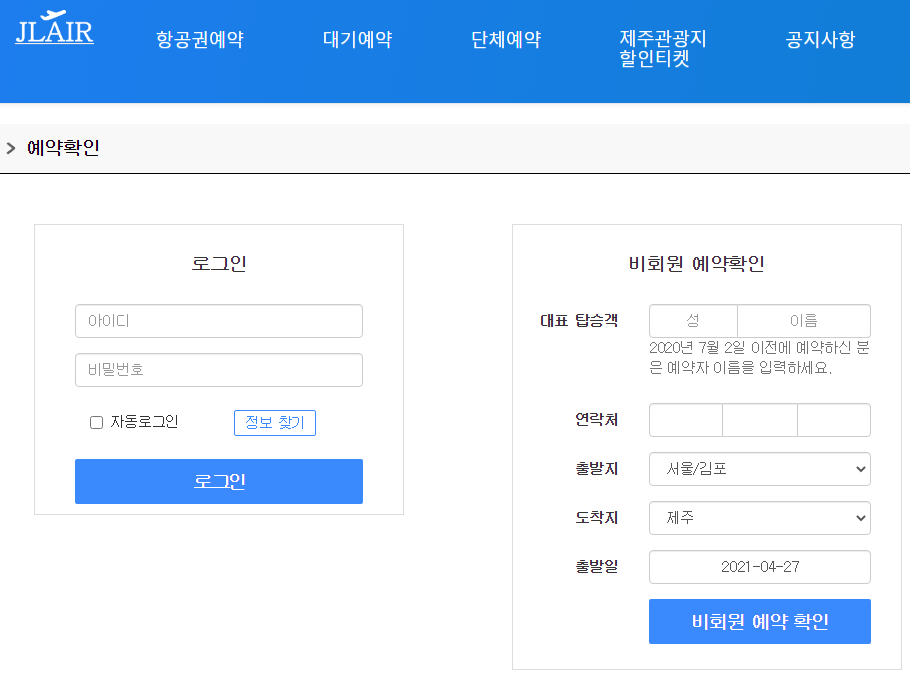
Task: Select the 단체예약 menu item
Action: pos(506,40)
